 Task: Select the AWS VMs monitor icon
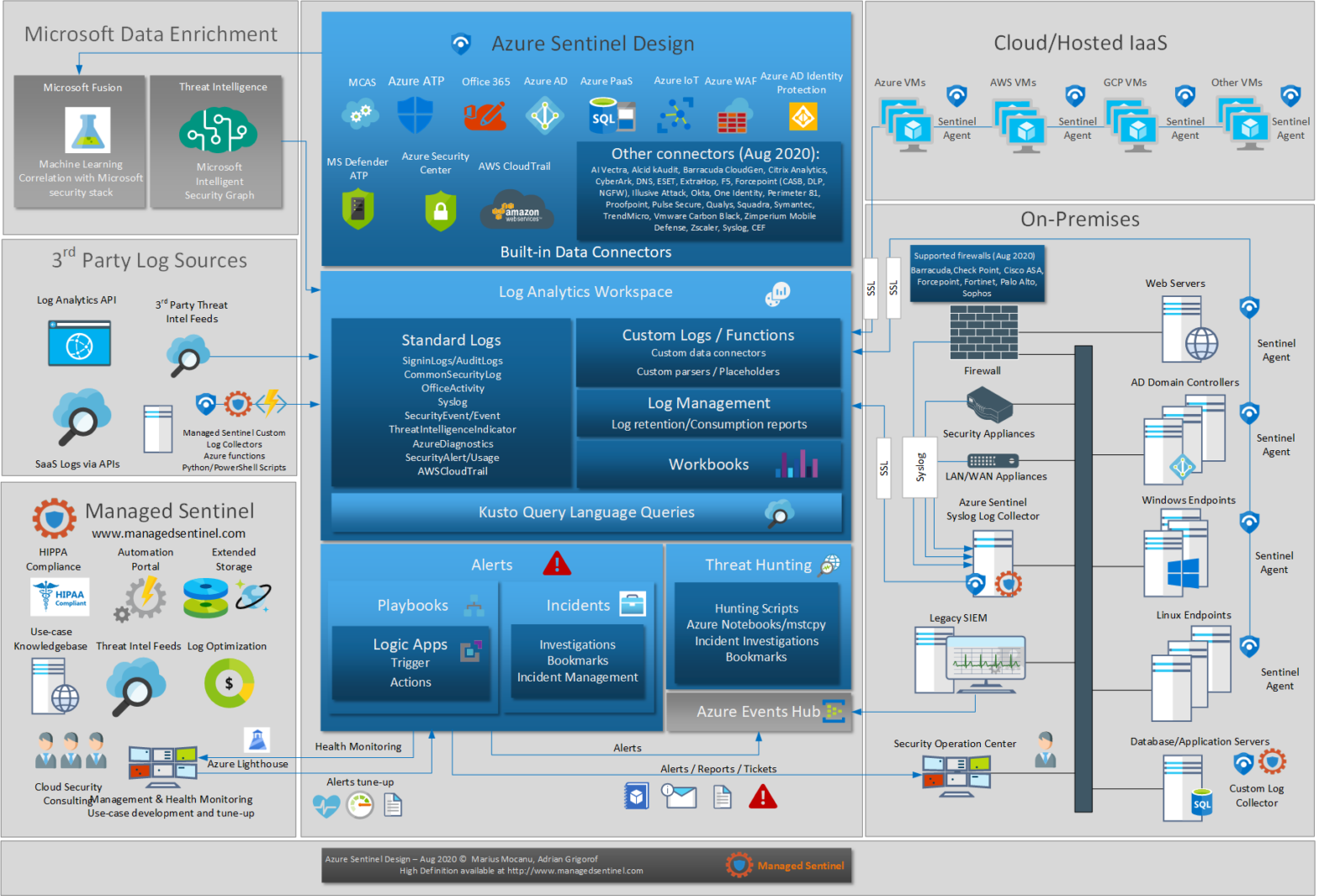[1020, 126]
